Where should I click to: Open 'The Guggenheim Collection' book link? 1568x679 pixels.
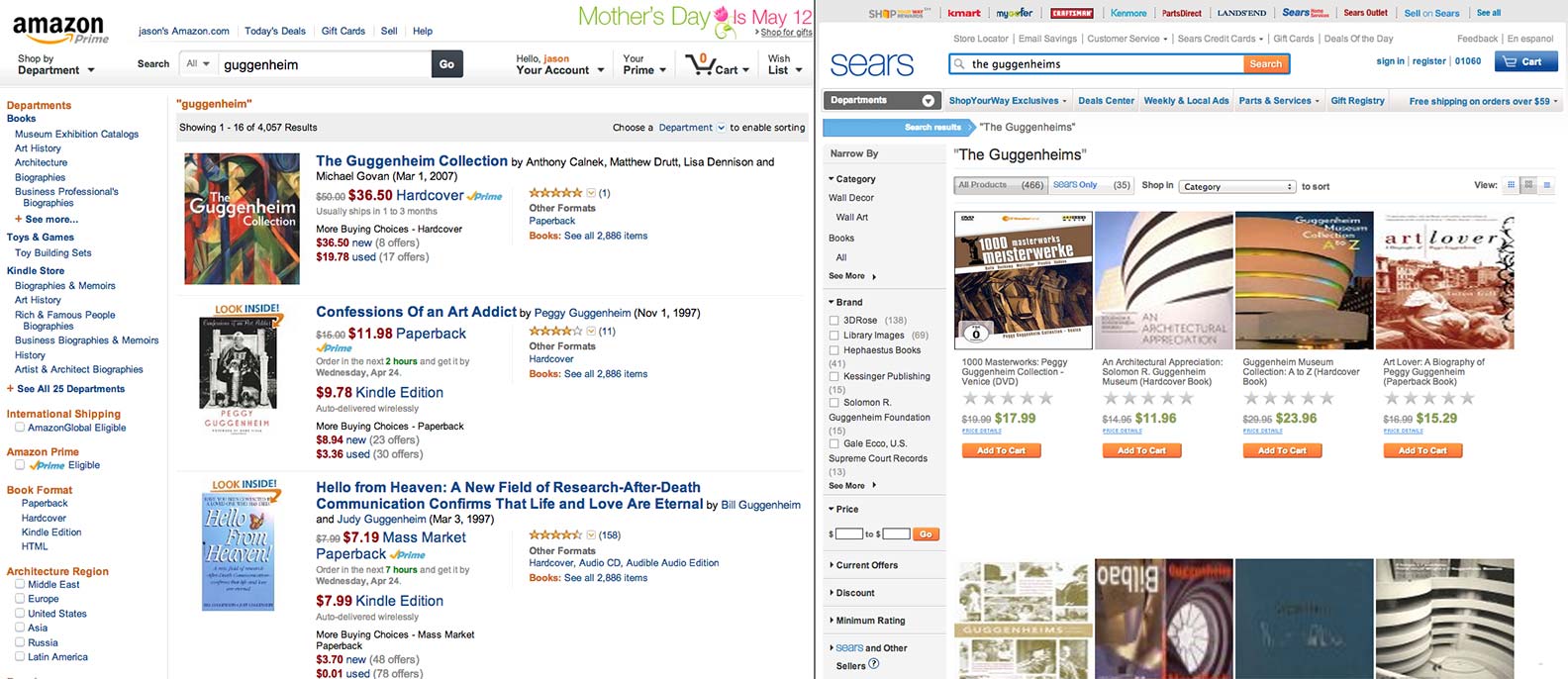point(411,161)
